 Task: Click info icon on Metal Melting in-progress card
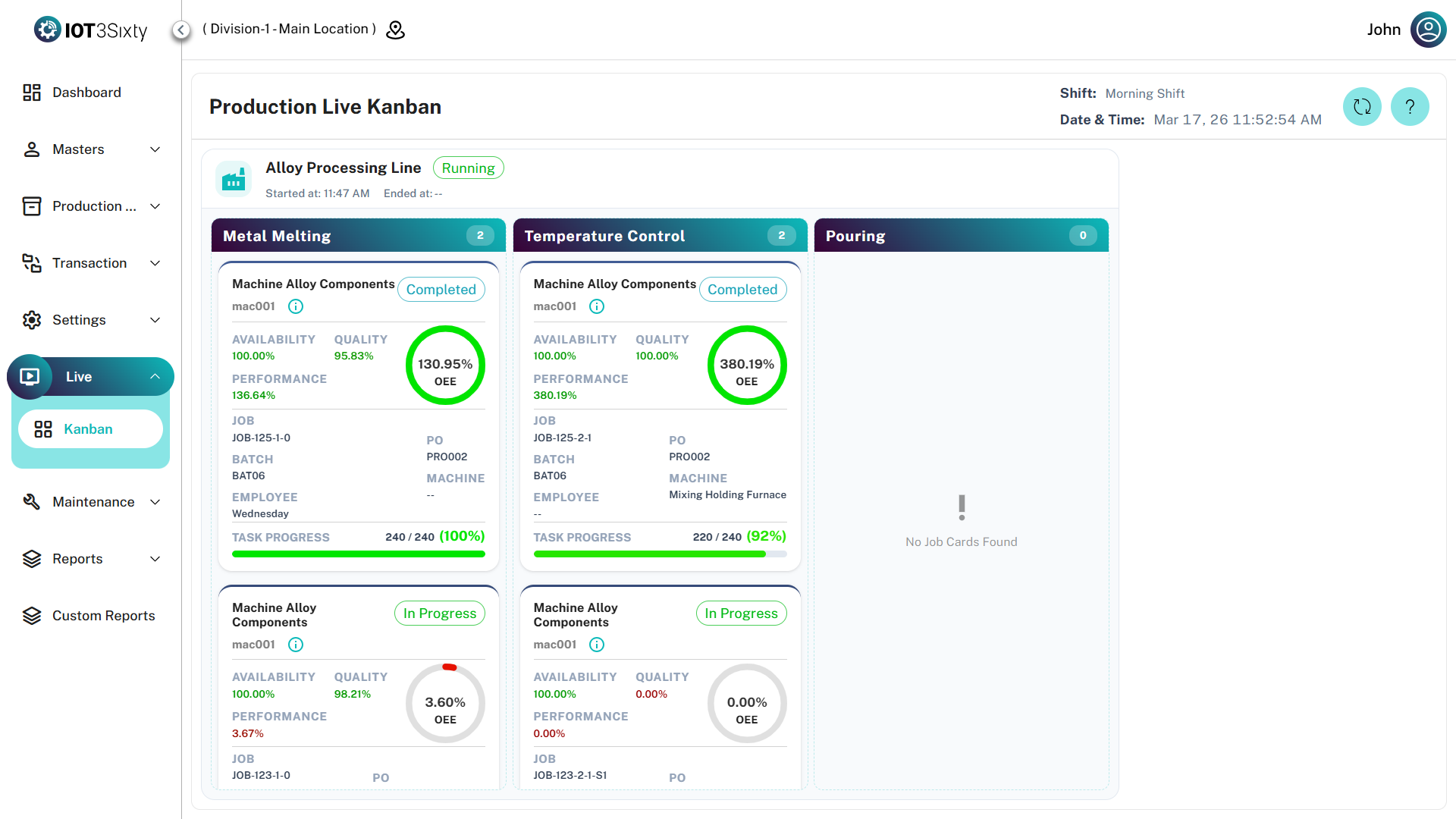[x=296, y=645]
